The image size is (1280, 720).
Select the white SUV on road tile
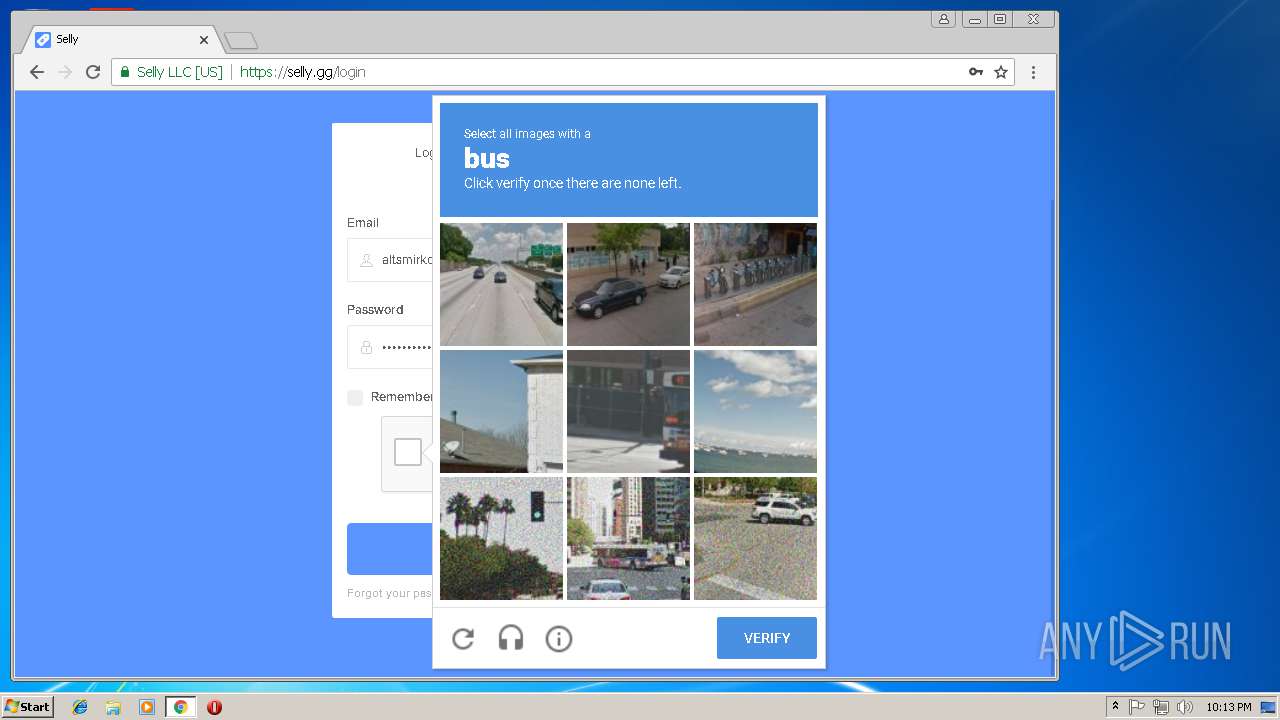[x=755, y=538]
